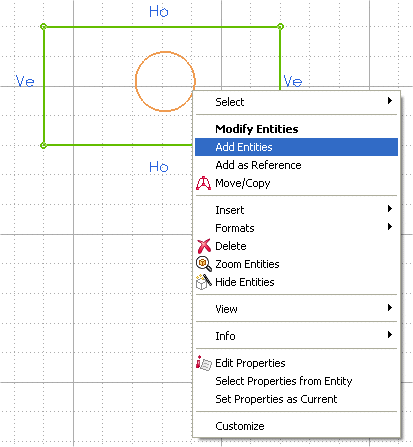Open the Info submenu
The image size is (413, 447).
pyautogui.click(x=296, y=336)
